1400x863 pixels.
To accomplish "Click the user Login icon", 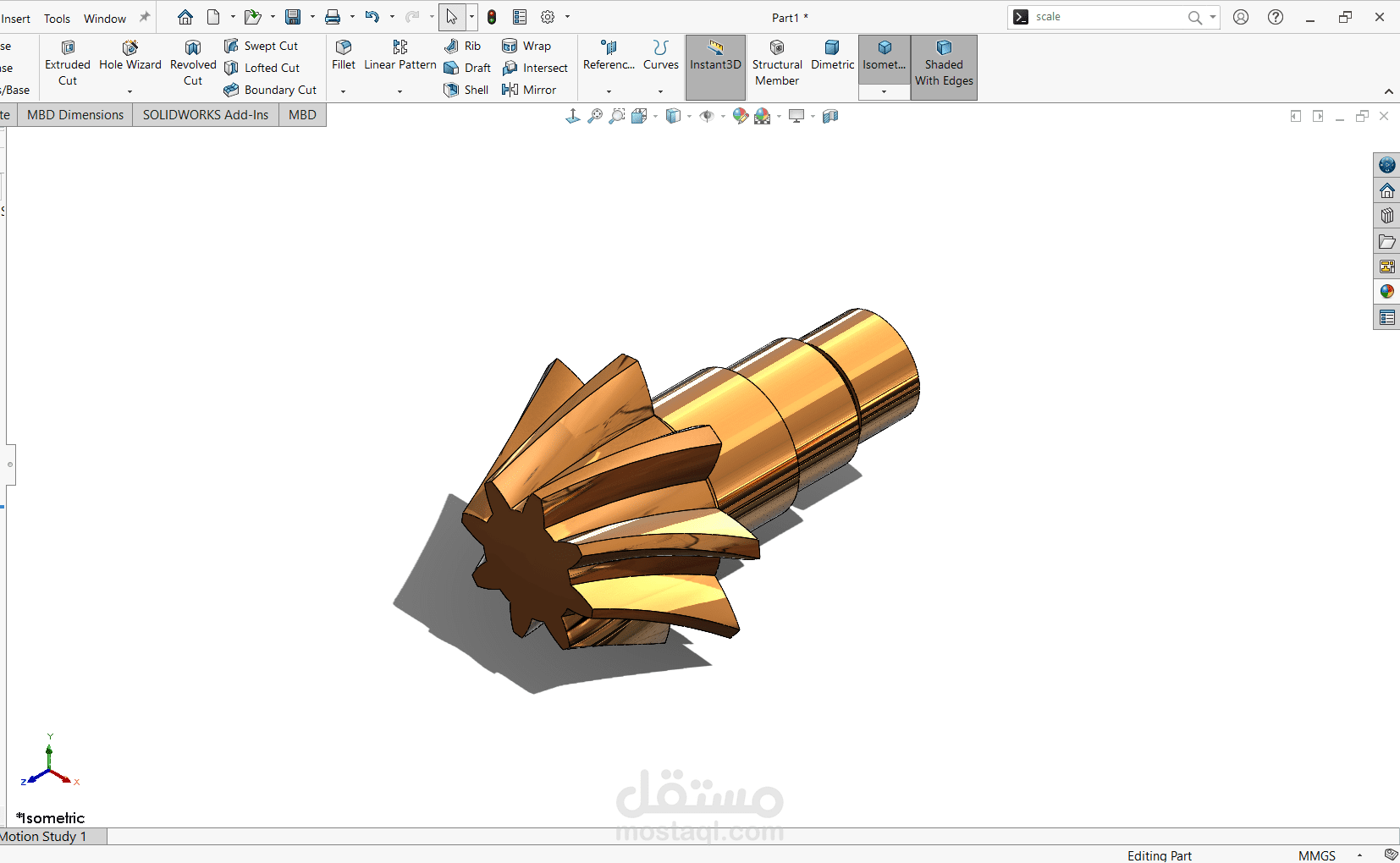I will (x=1241, y=17).
